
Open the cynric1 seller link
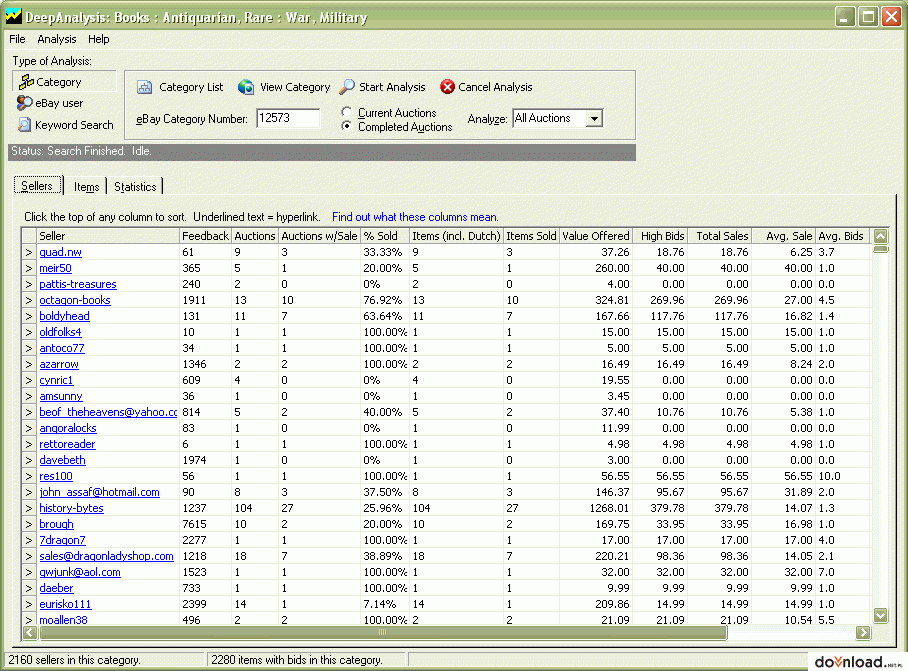pos(56,380)
